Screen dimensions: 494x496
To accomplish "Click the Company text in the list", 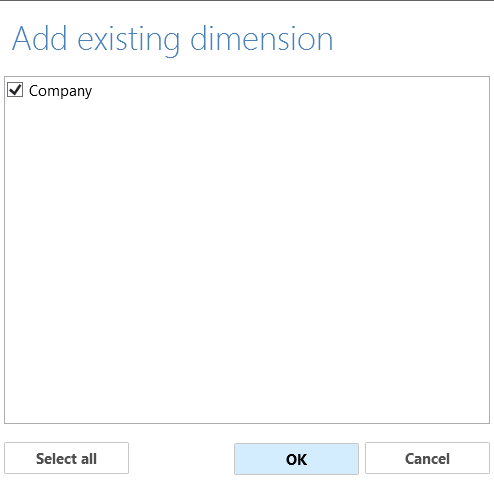I will 60,91.
